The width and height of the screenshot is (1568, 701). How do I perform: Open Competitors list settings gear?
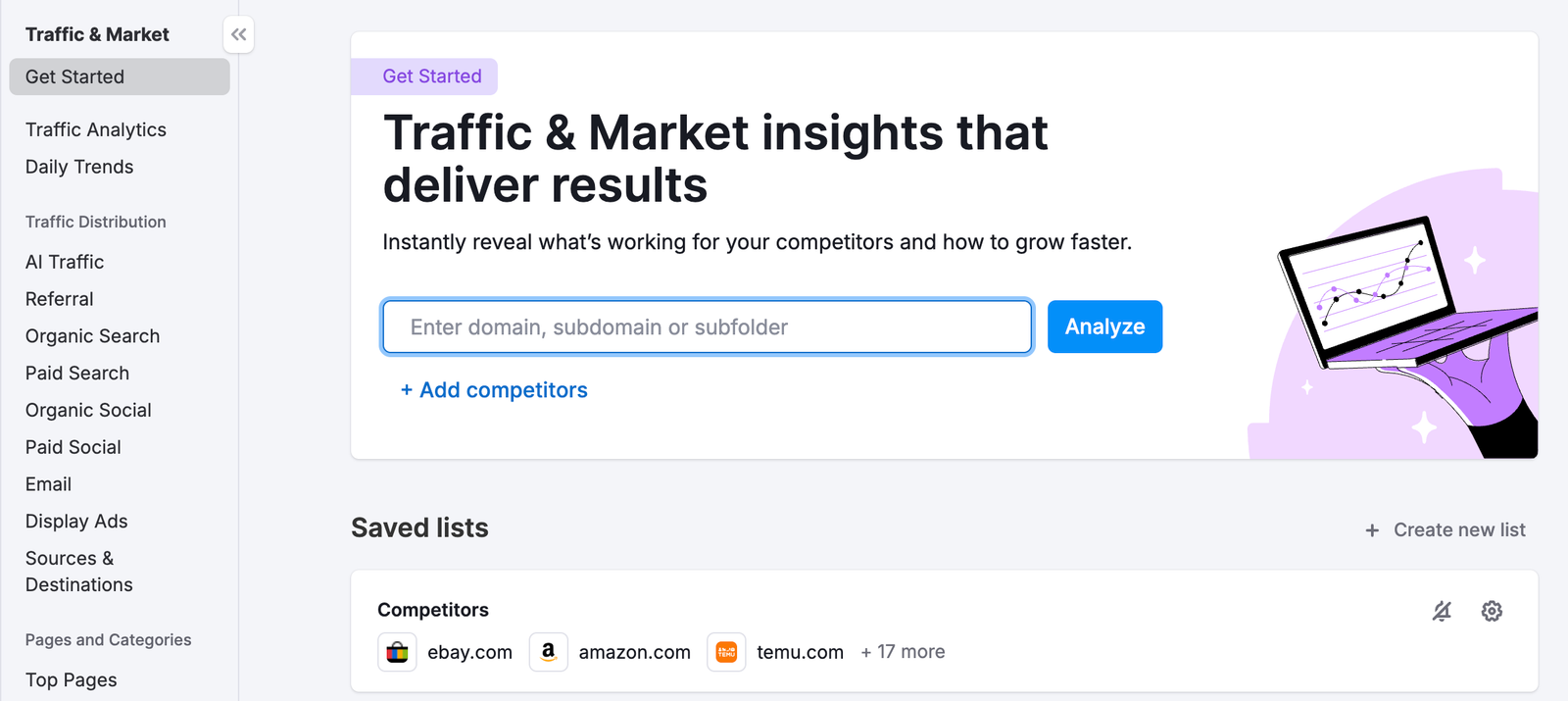click(x=1492, y=612)
